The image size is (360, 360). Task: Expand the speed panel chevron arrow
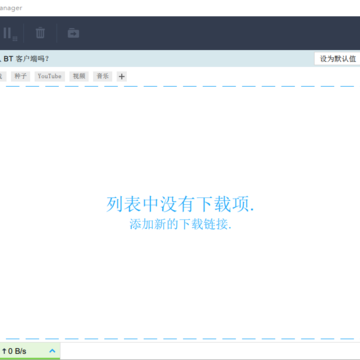tap(52, 351)
